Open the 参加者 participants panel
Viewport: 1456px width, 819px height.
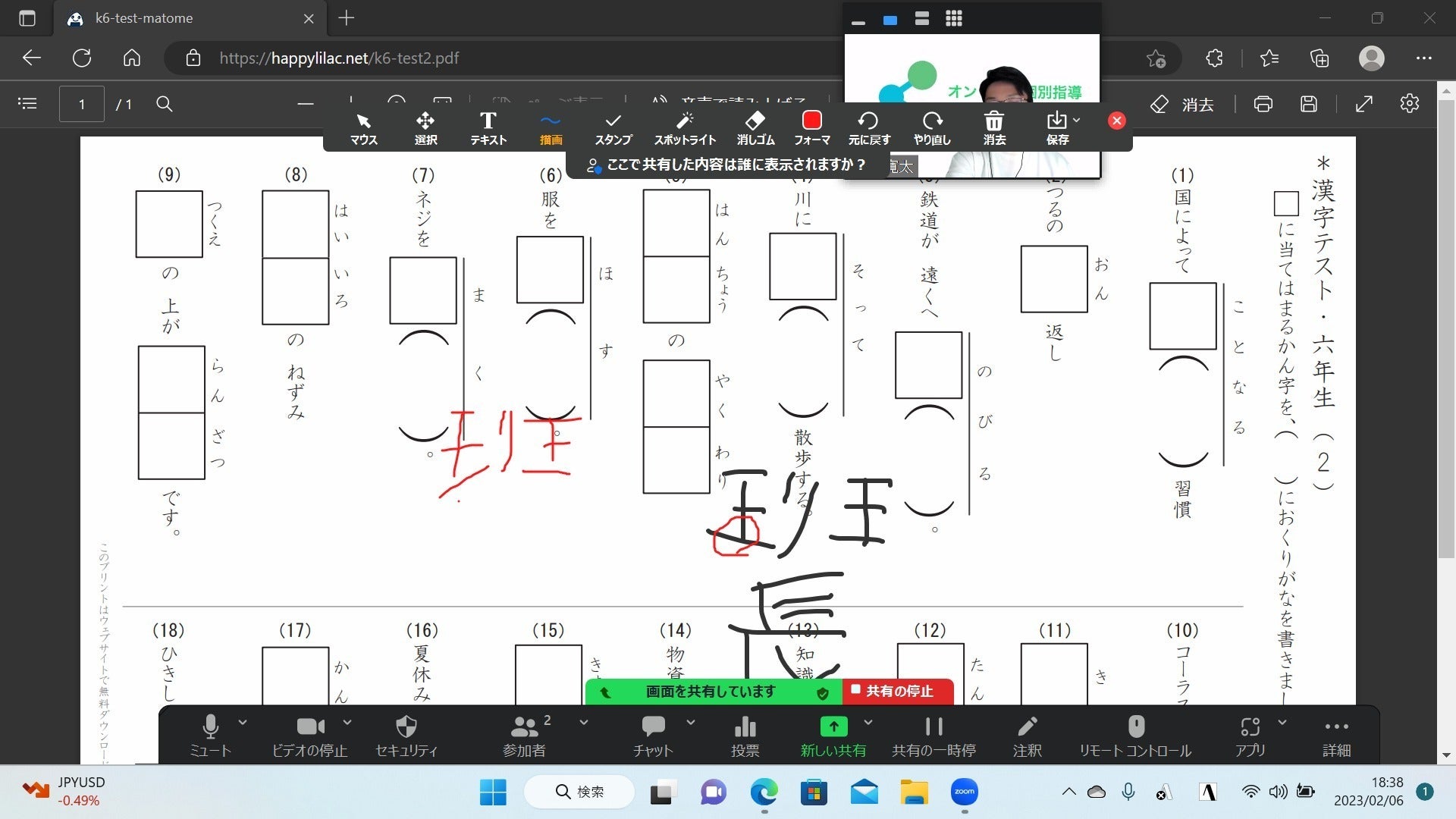(x=524, y=736)
